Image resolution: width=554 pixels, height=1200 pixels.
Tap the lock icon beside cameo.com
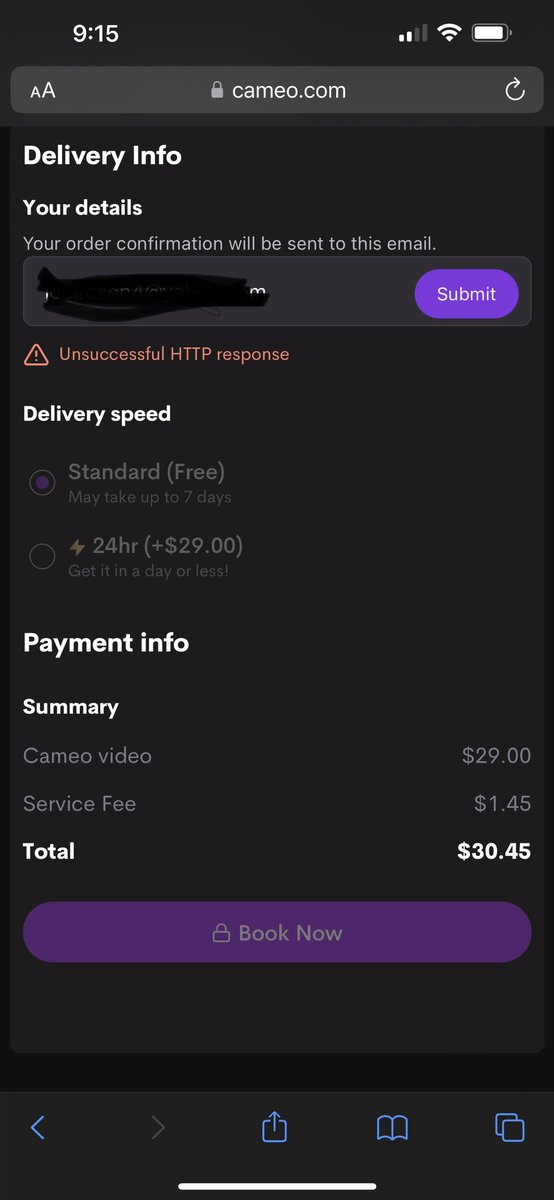(217, 91)
